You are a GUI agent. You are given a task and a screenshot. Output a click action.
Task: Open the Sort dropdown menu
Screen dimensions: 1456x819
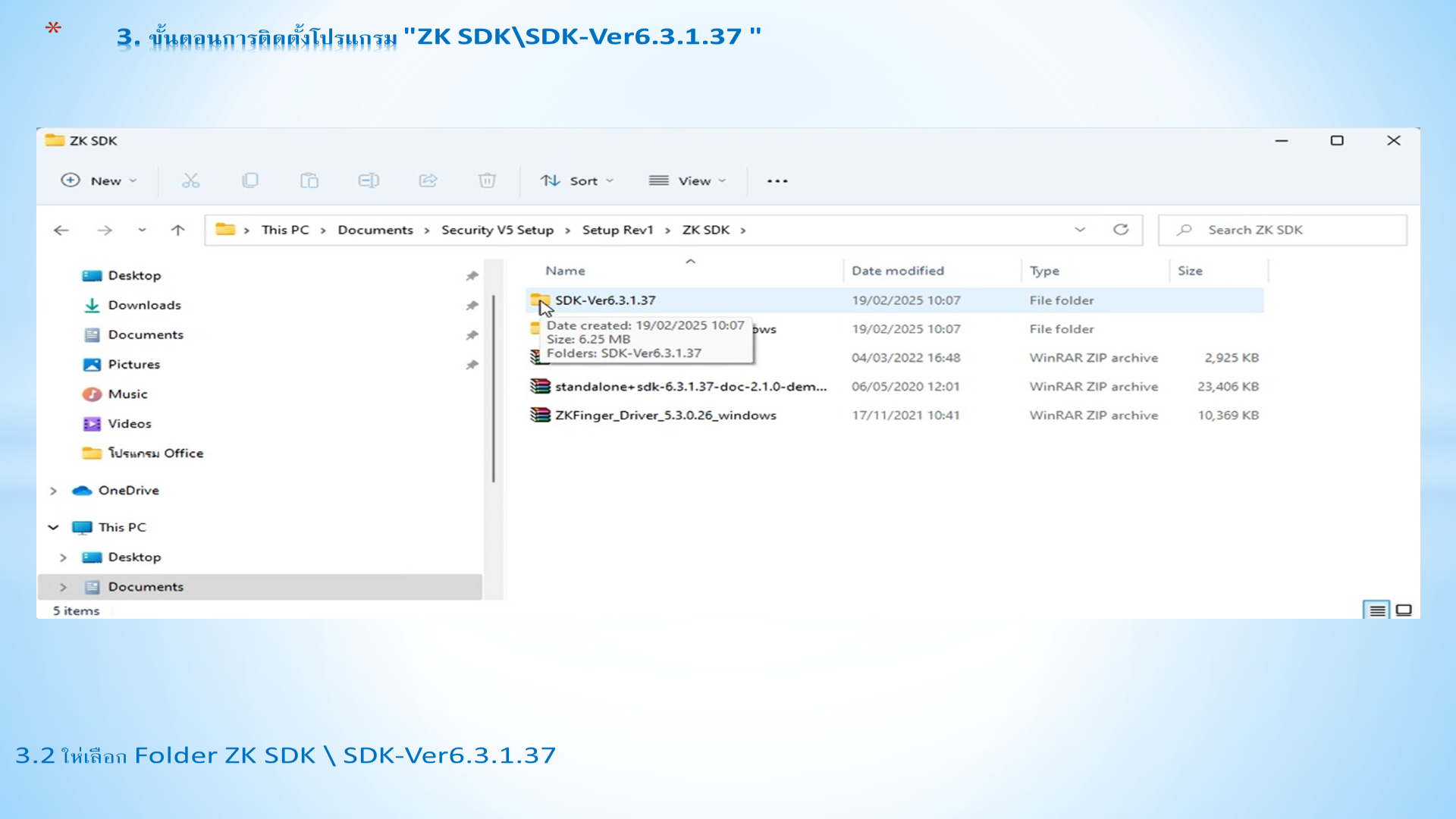[x=577, y=180]
